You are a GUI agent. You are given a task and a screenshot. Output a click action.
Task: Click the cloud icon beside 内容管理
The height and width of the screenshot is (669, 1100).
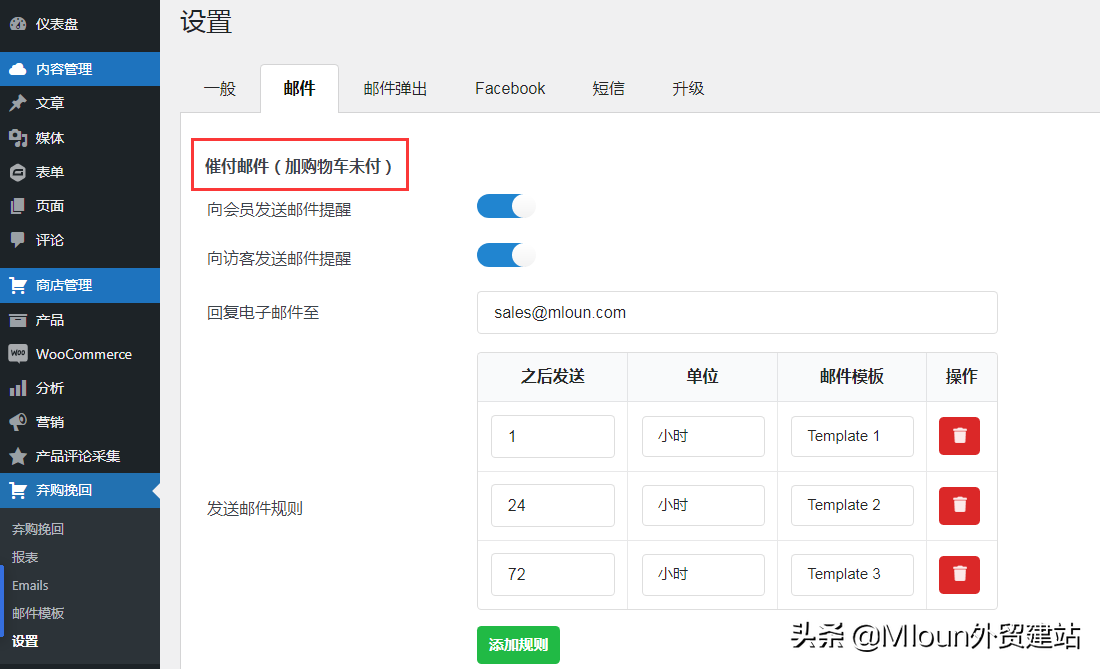[18, 69]
